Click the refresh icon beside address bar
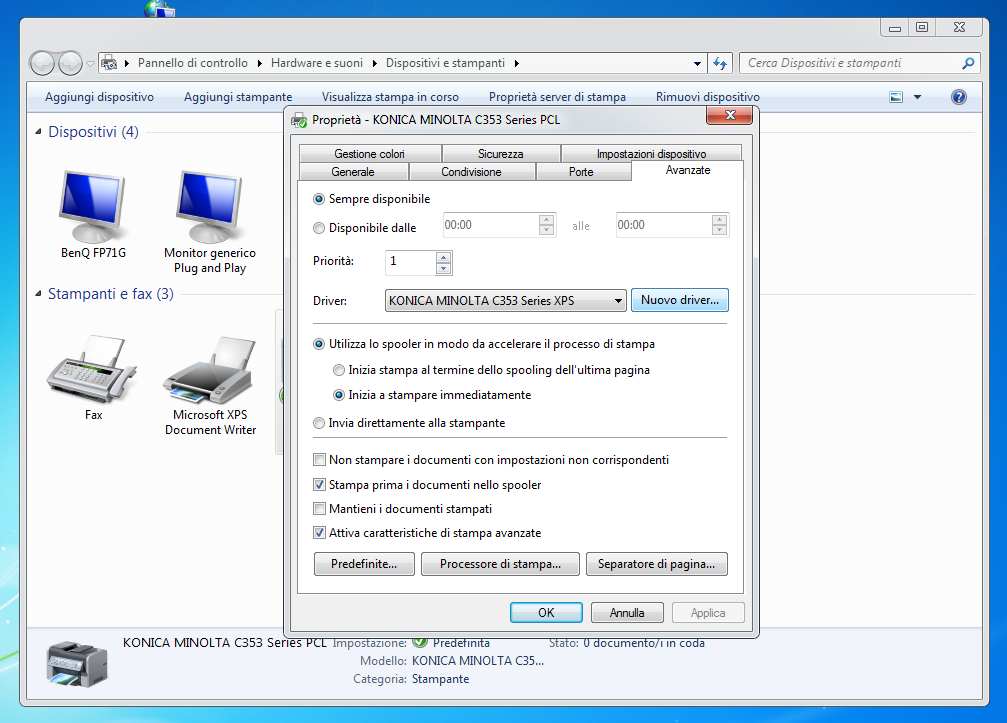This screenshot has width=1007, height=723. [x=720, y=63]
